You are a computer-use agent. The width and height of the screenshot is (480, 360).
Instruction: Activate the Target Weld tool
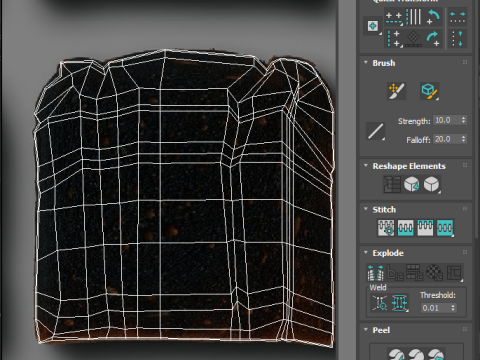point(379,303)
